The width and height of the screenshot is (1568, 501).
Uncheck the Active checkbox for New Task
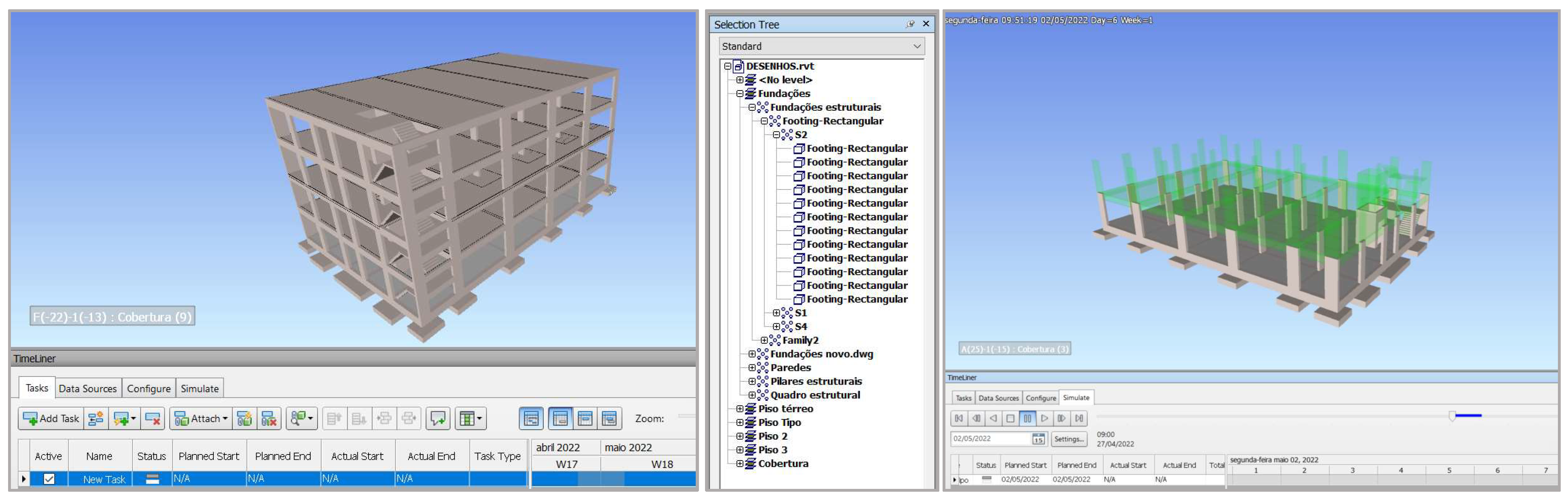[49, 479]
